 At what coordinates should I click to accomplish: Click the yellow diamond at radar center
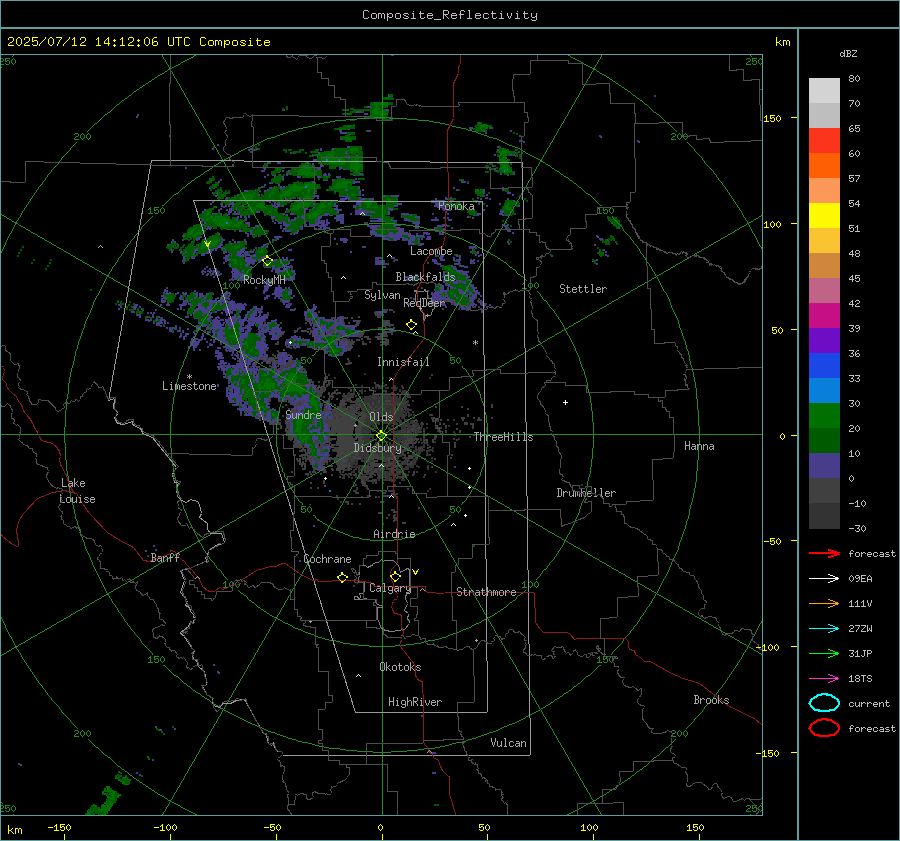[x=381, y=436]
